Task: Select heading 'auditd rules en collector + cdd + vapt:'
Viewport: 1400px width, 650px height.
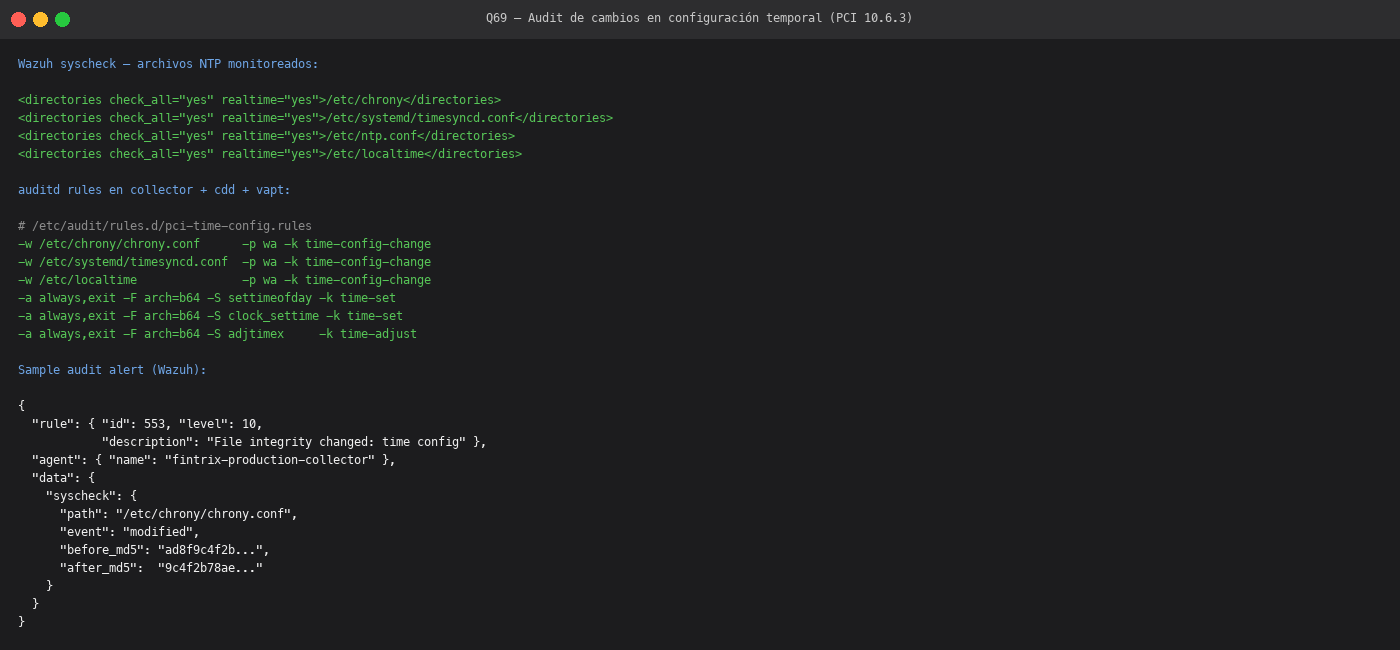Action: 154,190
